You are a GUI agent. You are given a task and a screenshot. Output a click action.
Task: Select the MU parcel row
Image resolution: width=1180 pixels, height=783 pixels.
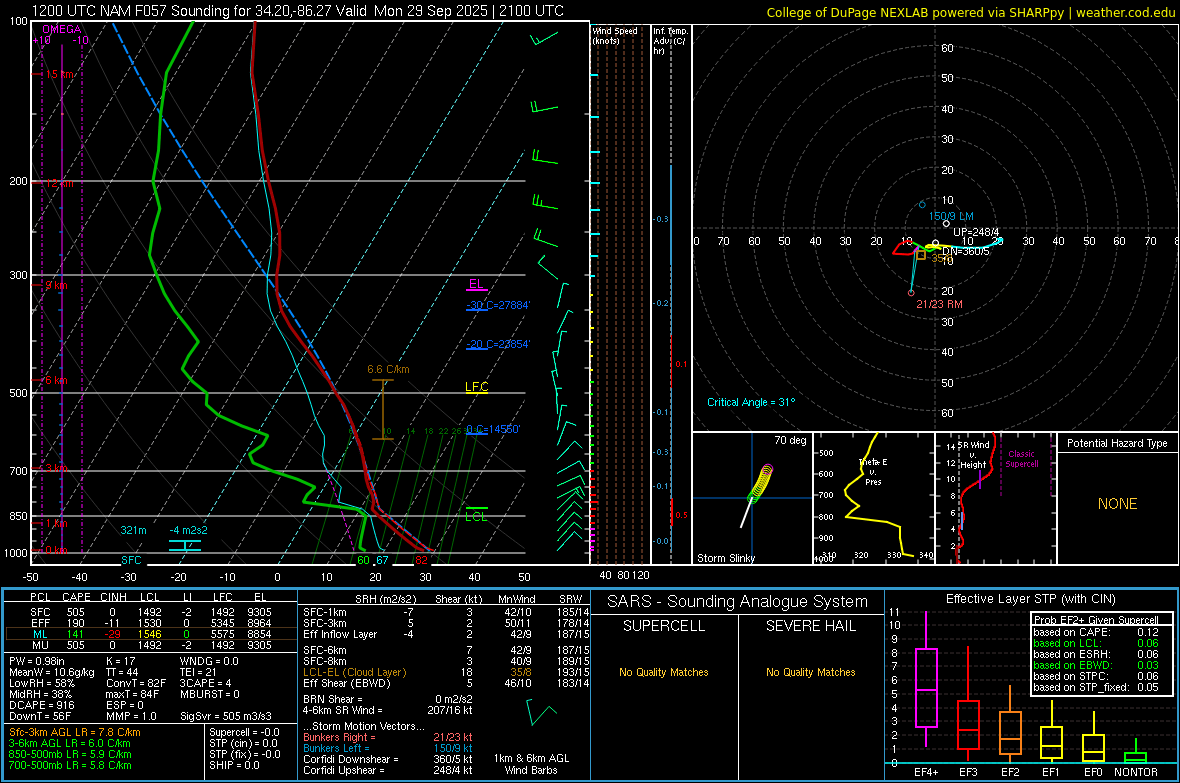(x=151, y=645)
